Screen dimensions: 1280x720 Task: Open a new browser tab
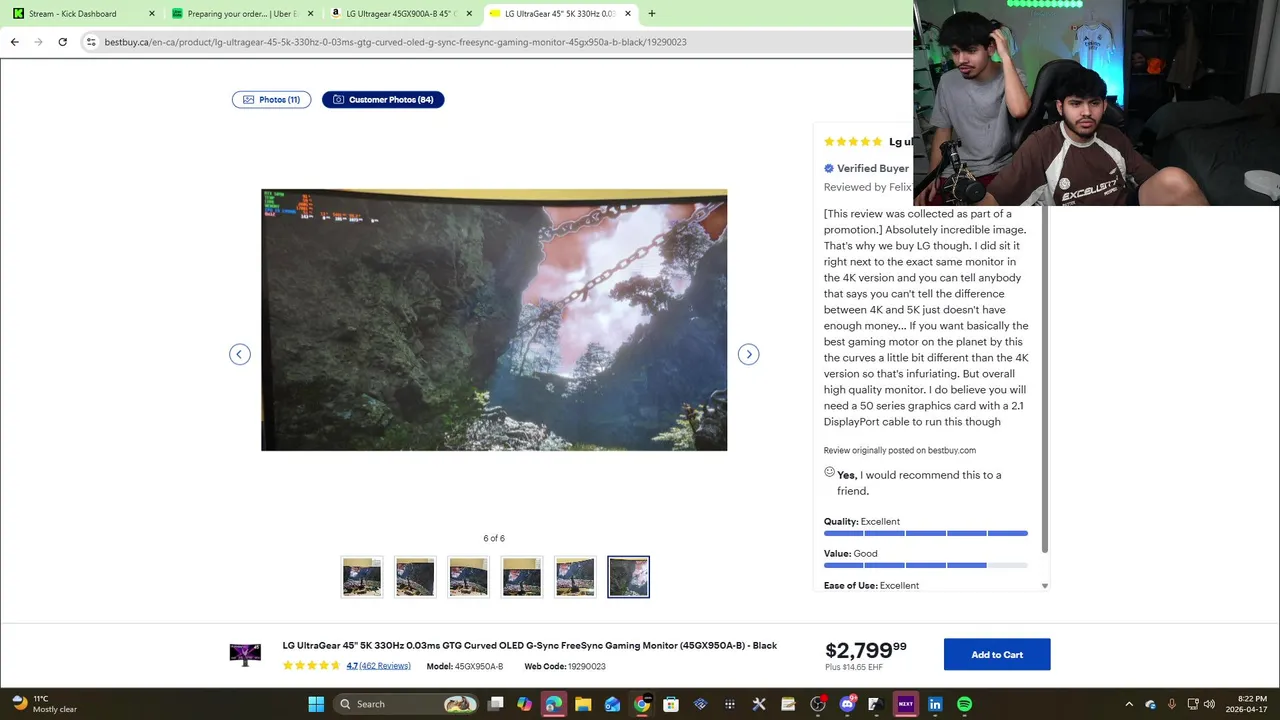[652, 14]
